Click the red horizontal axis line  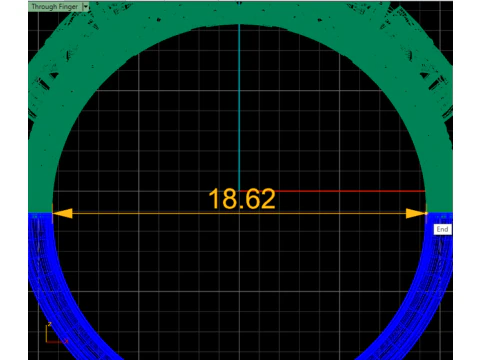[x=333, y=191]
